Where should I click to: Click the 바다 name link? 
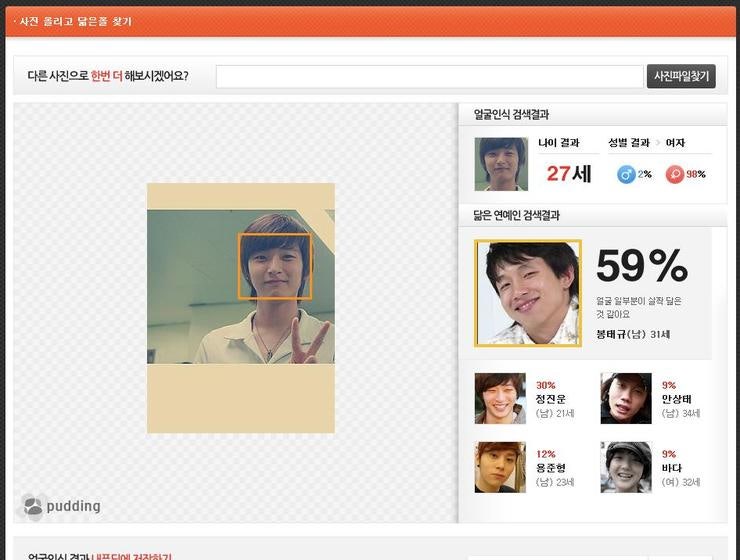(671, 467)
